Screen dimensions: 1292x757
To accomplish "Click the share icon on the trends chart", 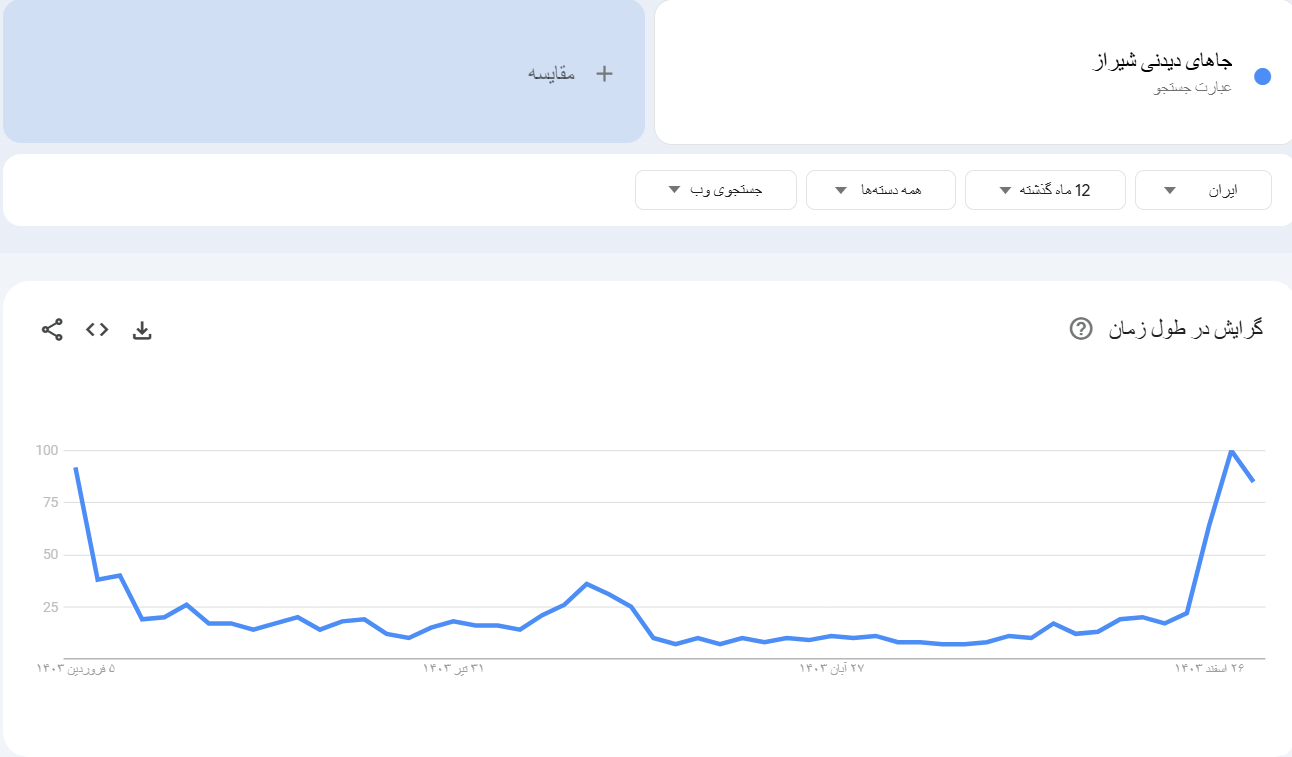I will (x=52, y=330).
